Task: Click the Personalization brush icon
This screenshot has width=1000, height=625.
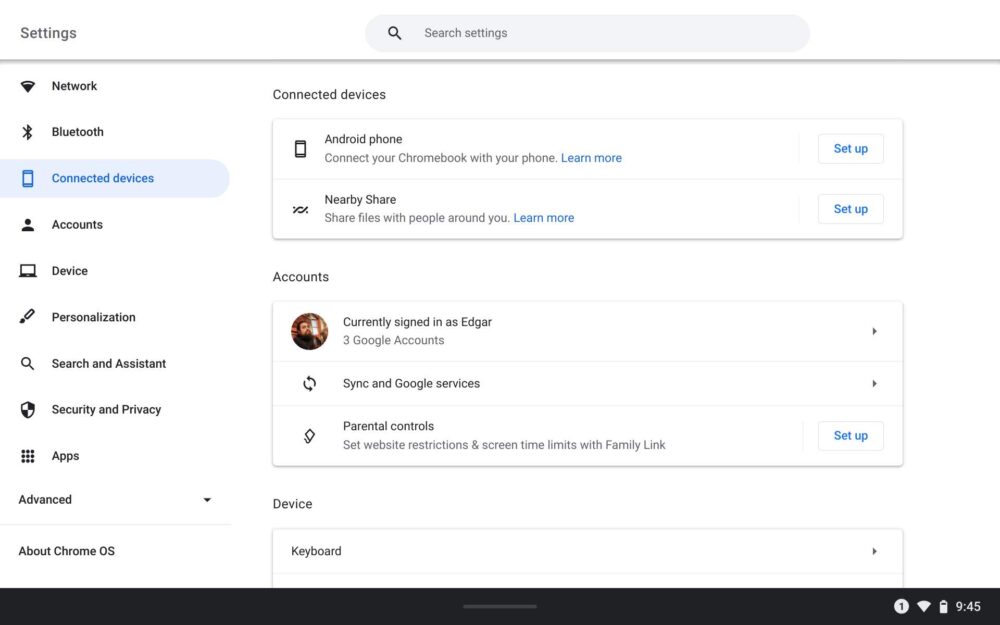Action: (x=28, y=317)
